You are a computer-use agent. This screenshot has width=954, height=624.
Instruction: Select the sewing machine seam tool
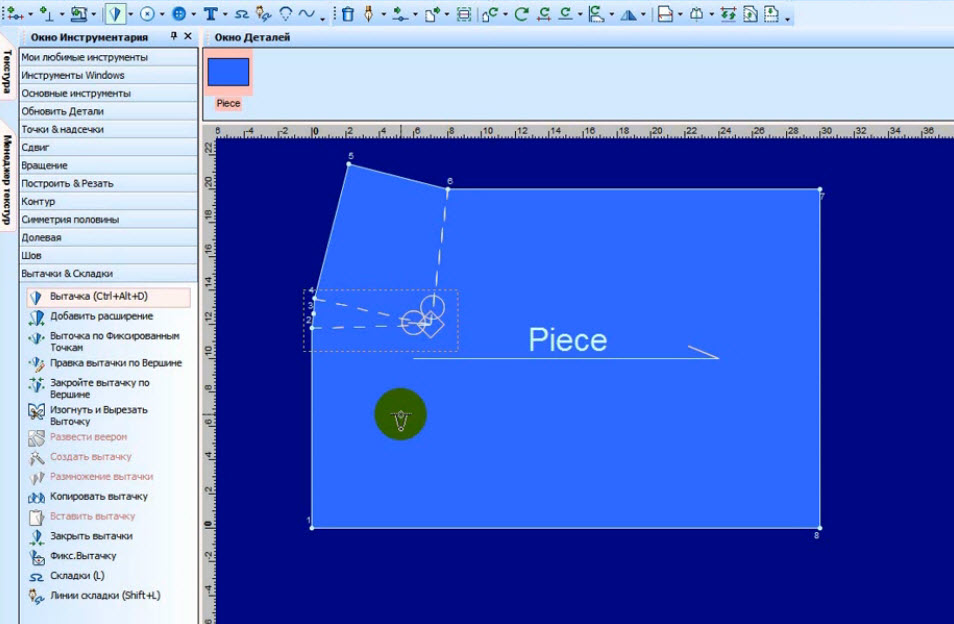click(80, 13)
